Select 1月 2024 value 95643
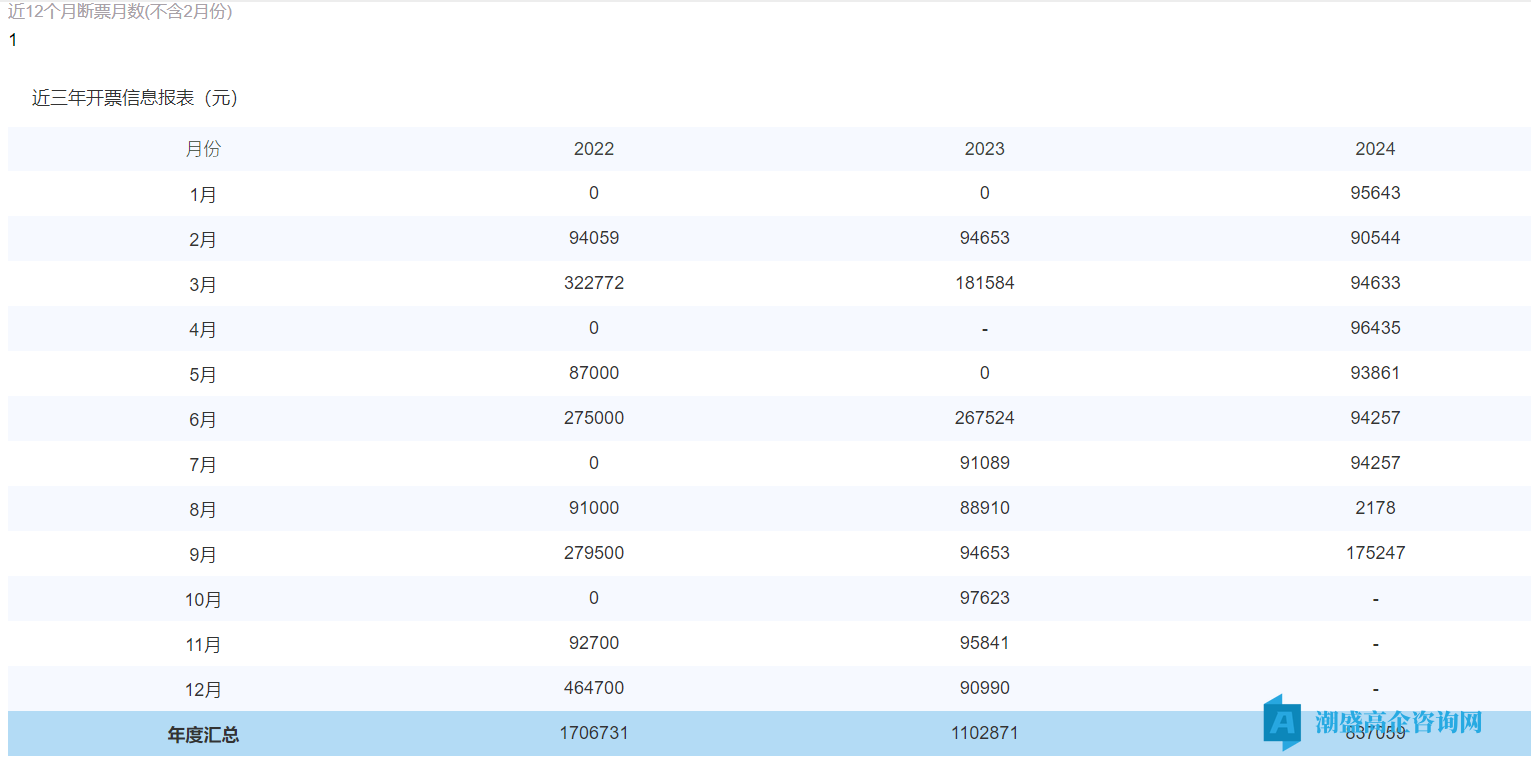1531x757 pixels. pyautogui.click(x=1375, y=193)
